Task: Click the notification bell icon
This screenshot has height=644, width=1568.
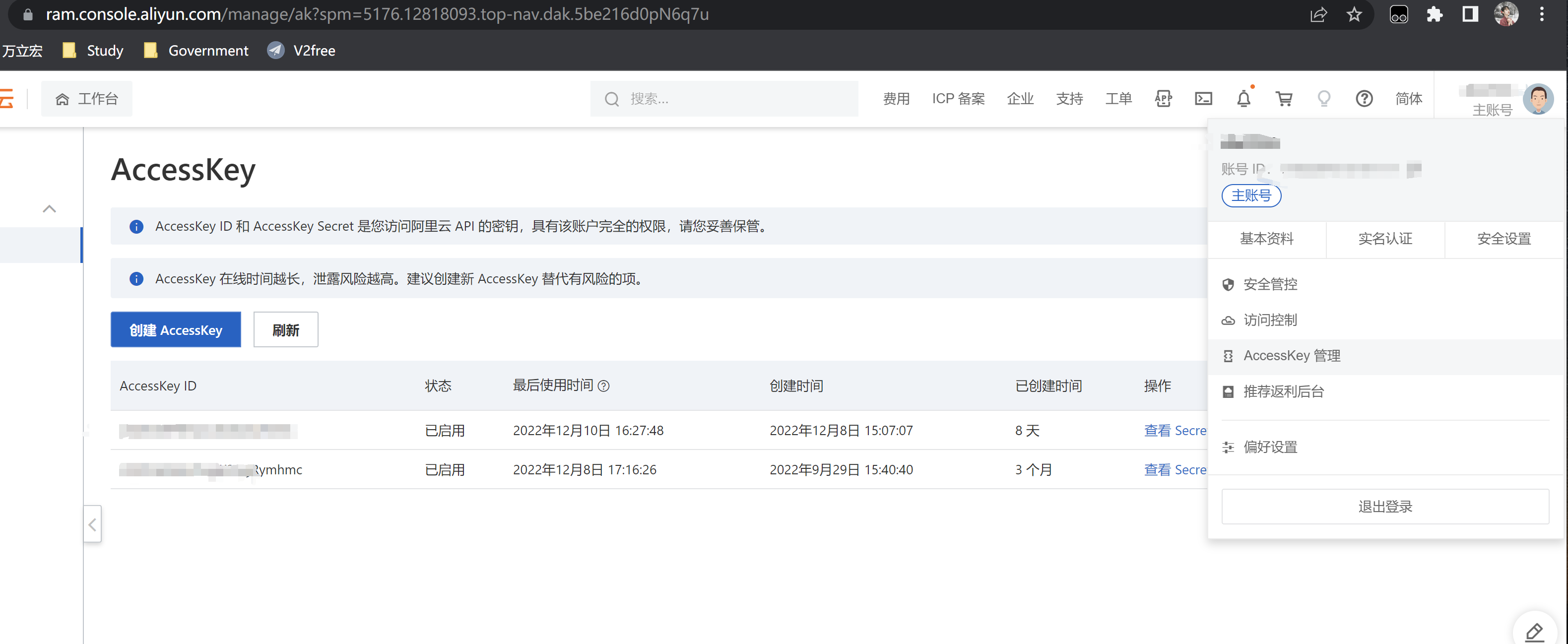Action: coord(1243,99)
